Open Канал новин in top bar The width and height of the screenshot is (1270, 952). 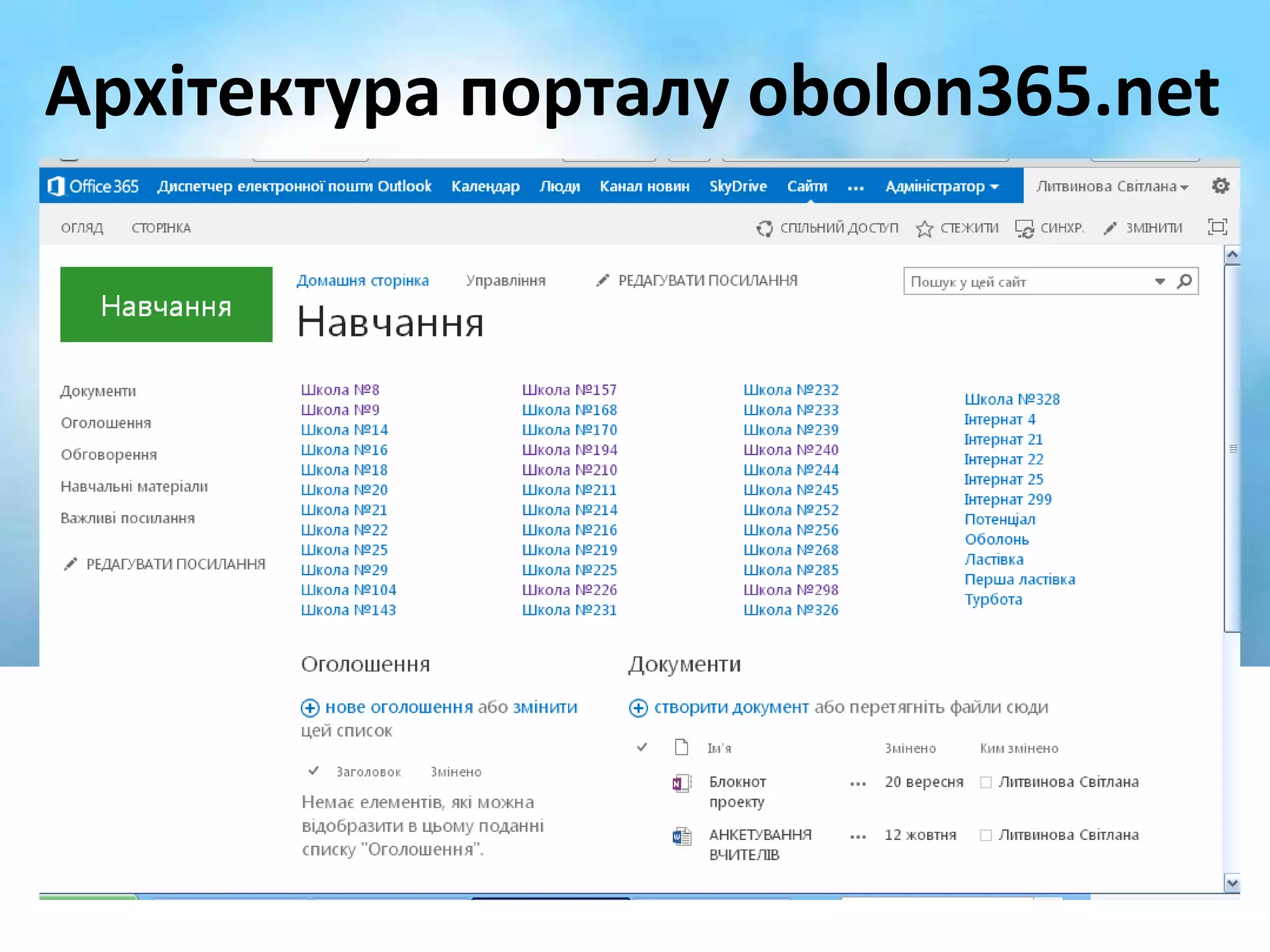point(644,187)
